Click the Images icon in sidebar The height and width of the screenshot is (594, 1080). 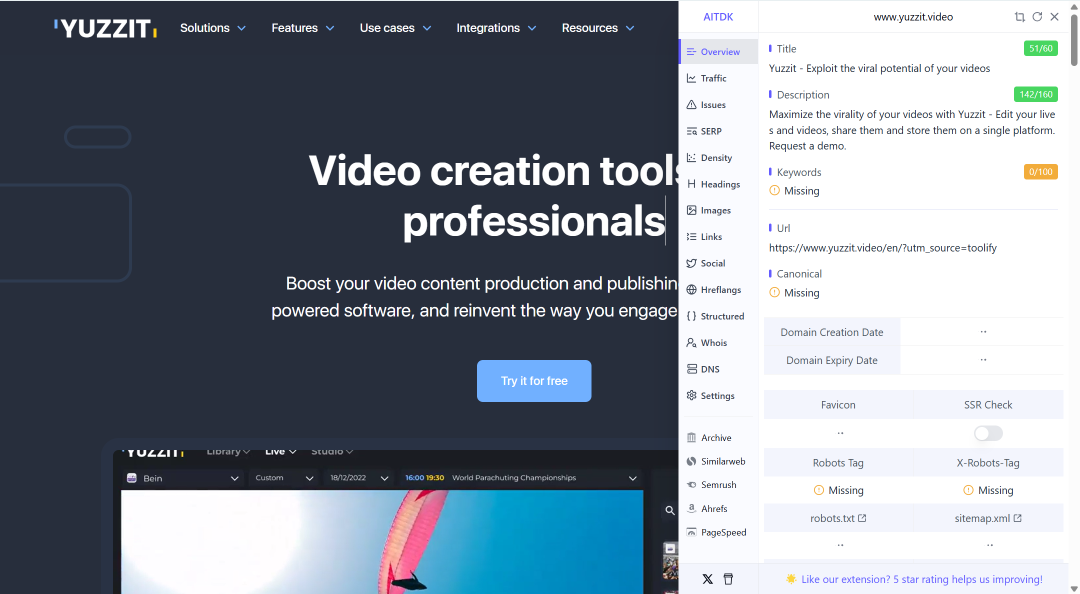click(692, 210)
